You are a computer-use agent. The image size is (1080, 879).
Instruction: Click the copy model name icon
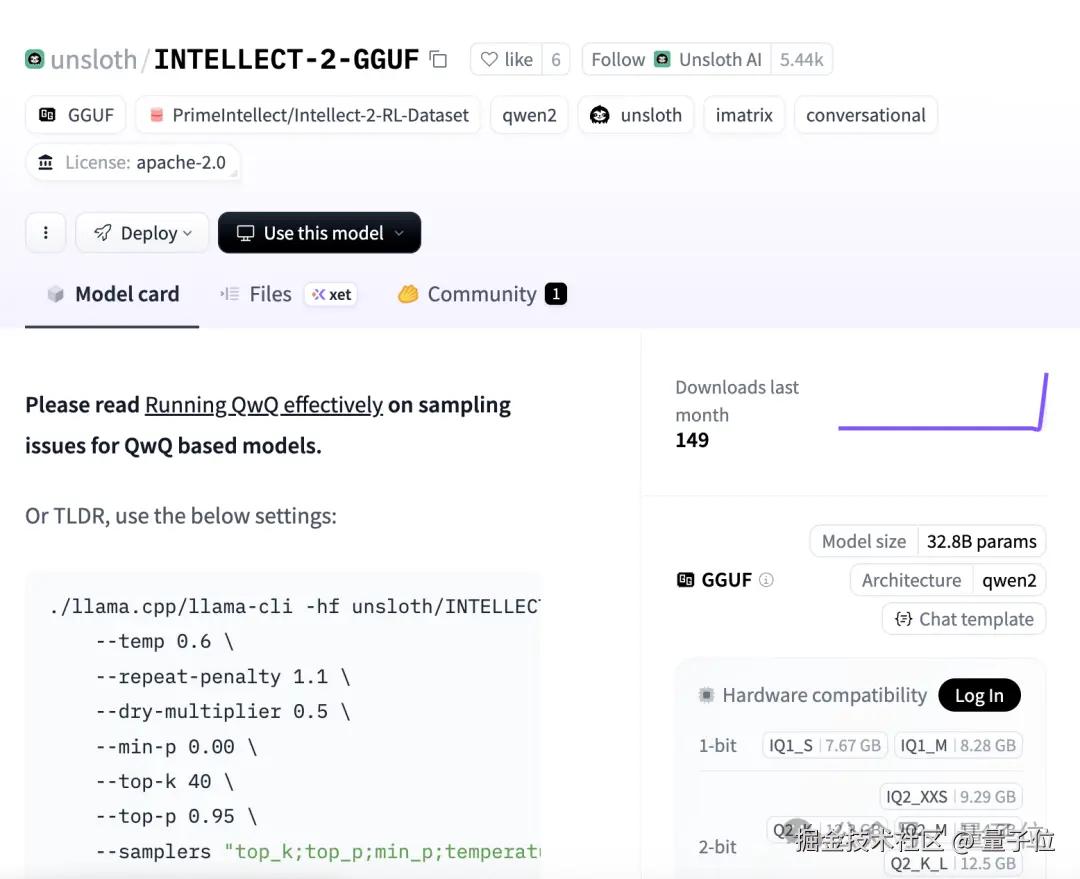[438, 59]
